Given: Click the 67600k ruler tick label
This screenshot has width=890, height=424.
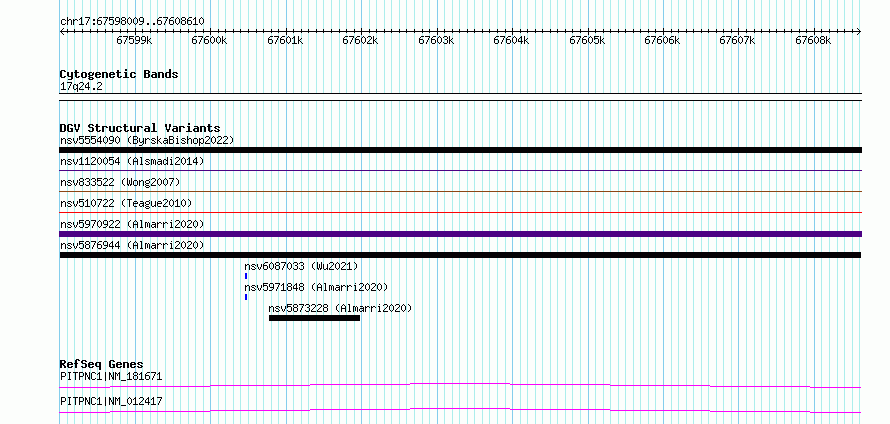Looking at the screenshot, I should [x=209, y=40].
